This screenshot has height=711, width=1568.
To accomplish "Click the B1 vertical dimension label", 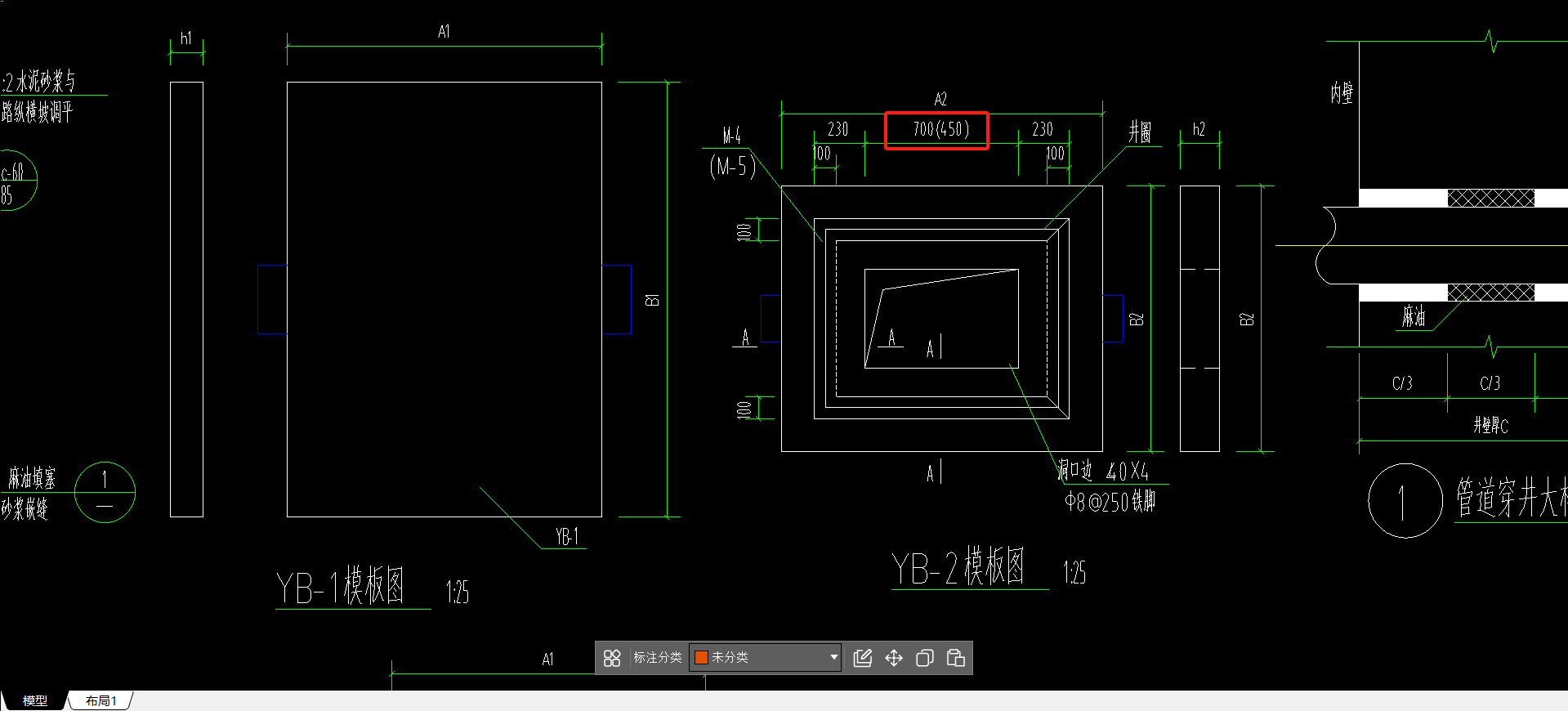I will pyautogui.click(x=652, y=300).
